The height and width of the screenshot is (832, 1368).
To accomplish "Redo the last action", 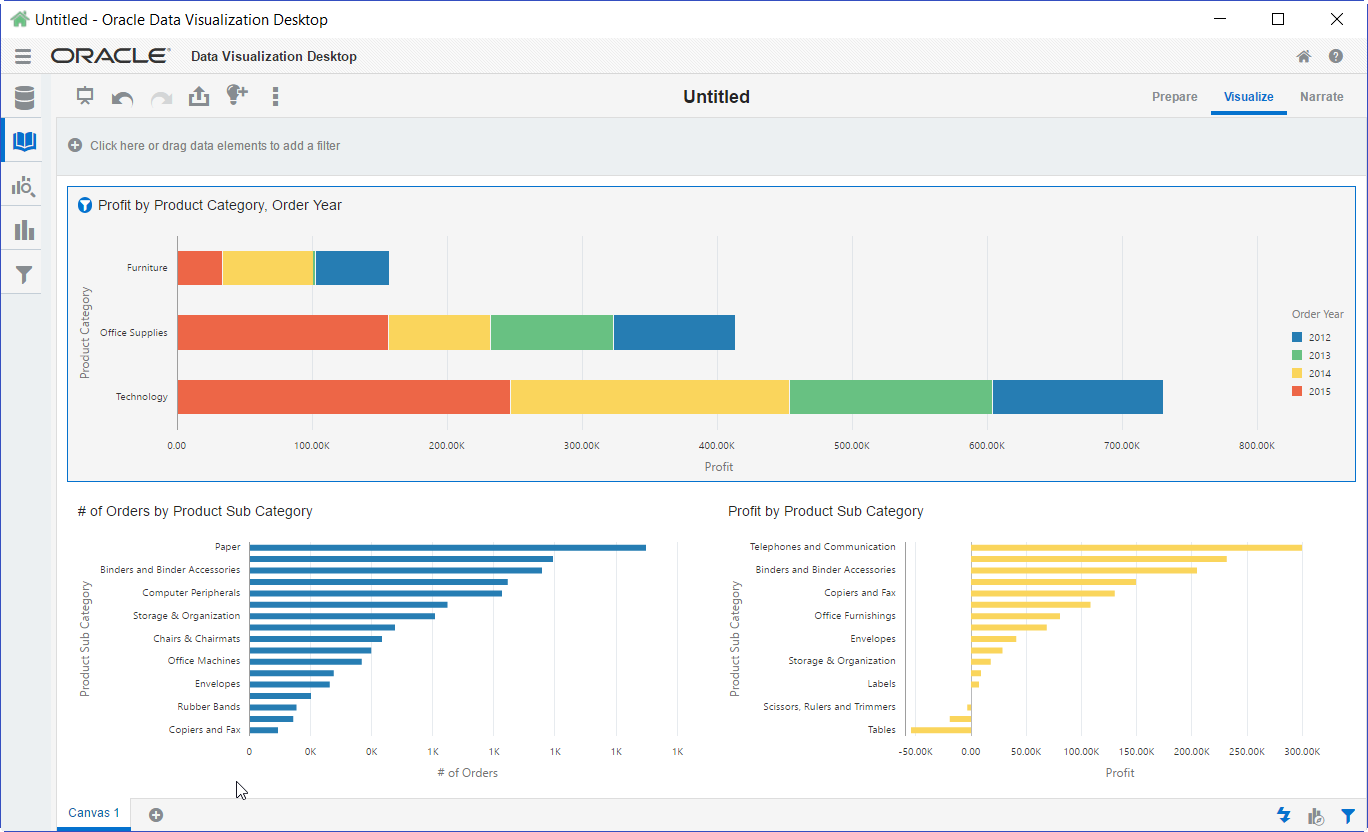I will 161,96.
